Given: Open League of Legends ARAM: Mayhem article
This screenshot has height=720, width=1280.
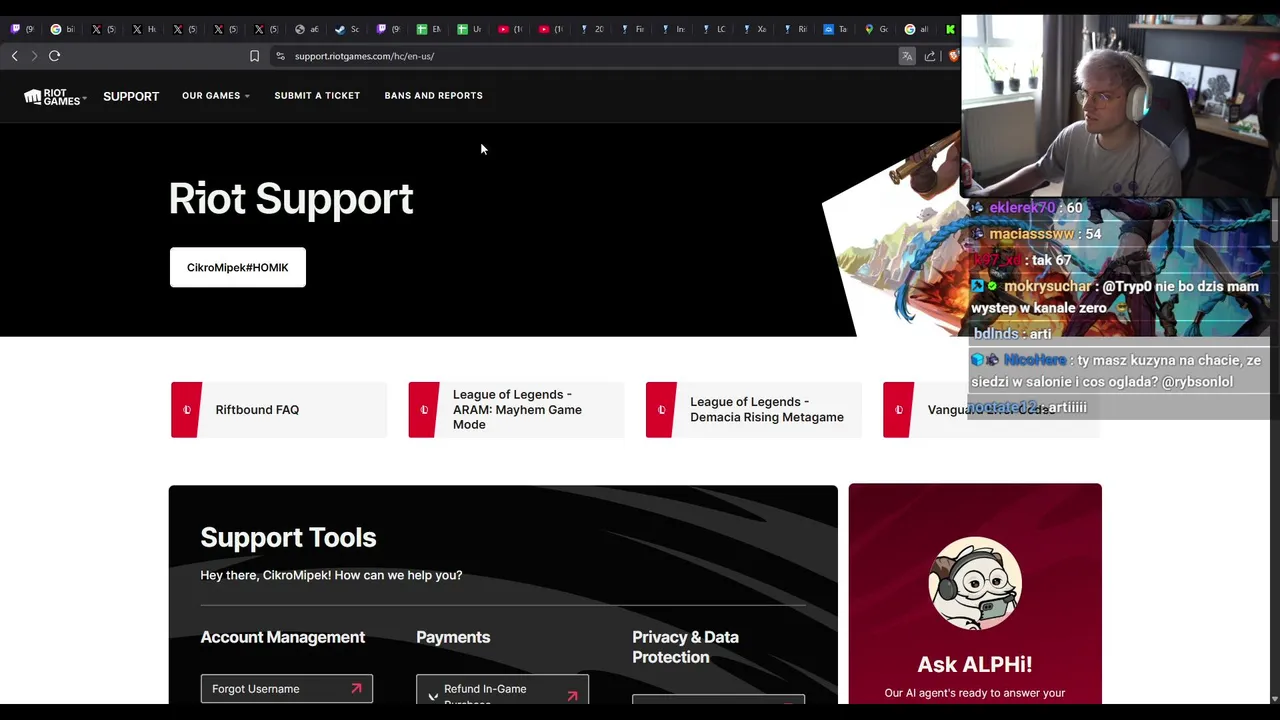Looking at the screenshot, I should coord(516,410).
